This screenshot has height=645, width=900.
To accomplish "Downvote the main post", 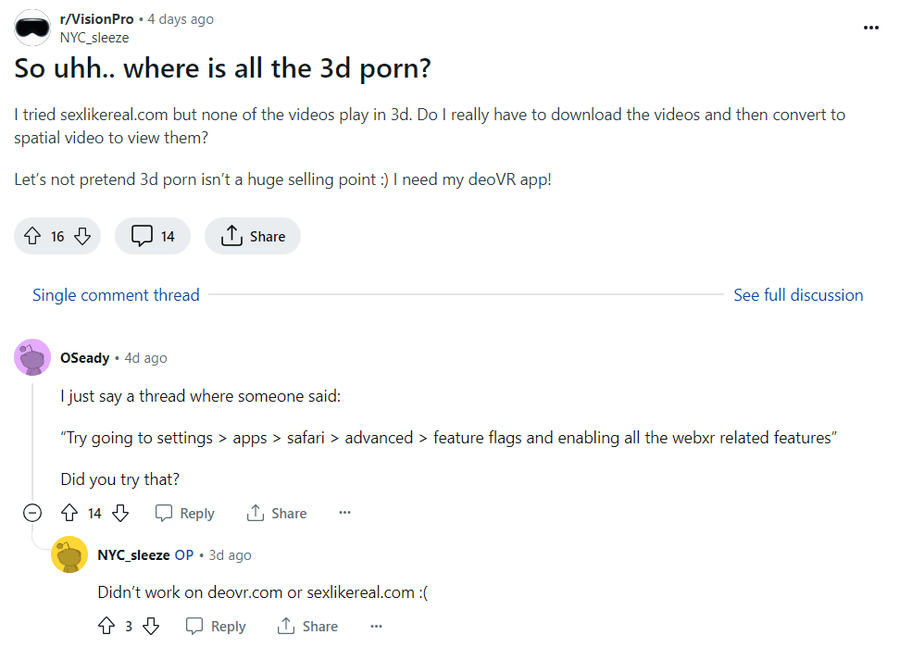I will (83, 236).
